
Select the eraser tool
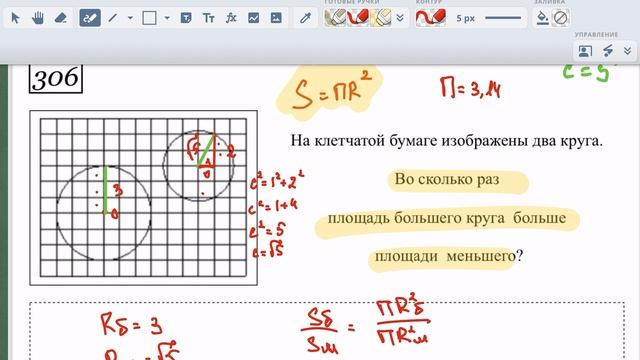pyautogui.click(x=60, y=18)
